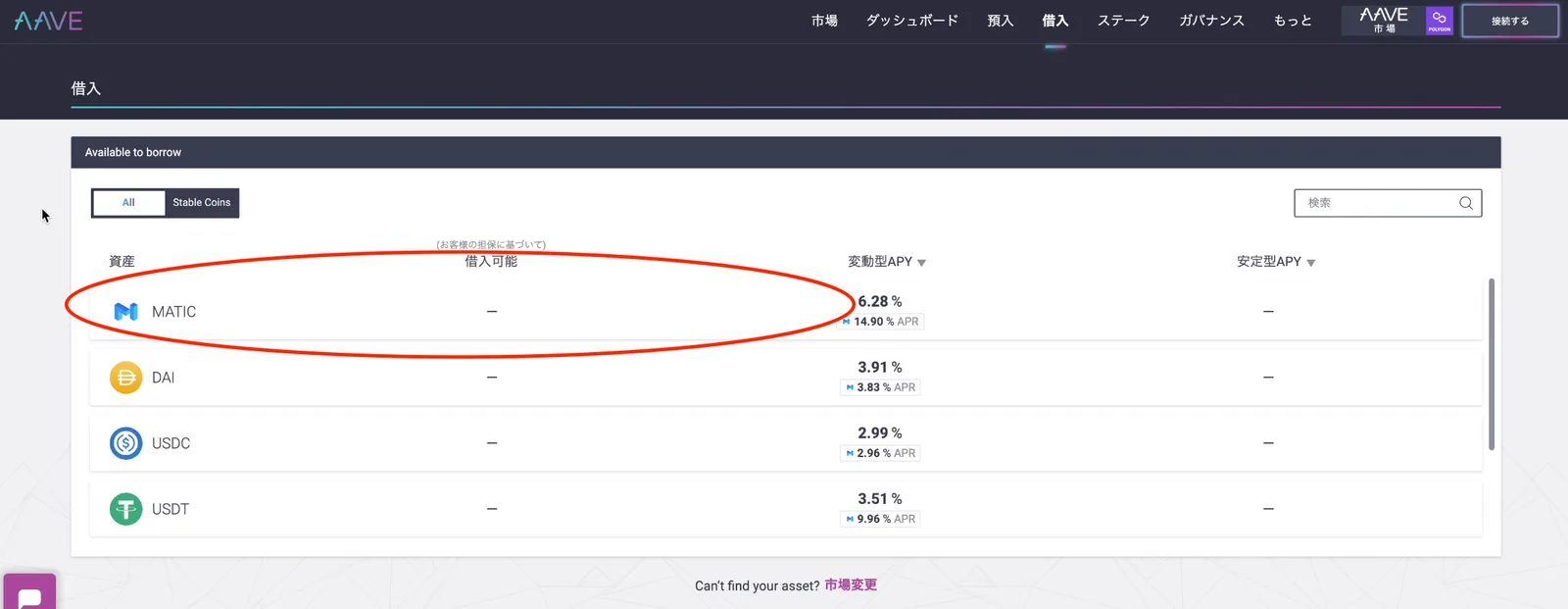
Task: Click the DAI token icon
Action: click(125, 378)
